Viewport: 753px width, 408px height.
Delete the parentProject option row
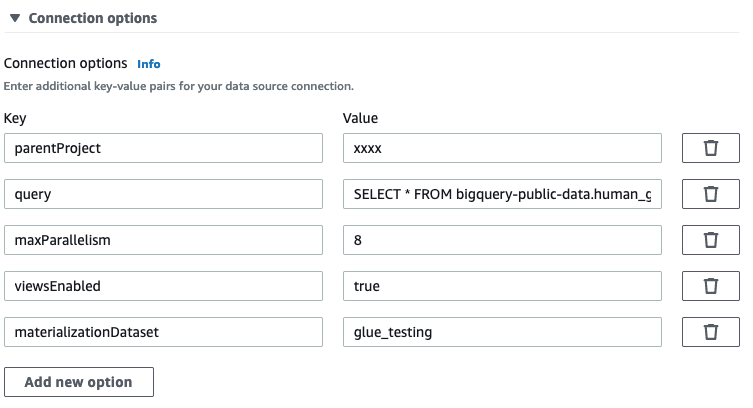coord(711,148)
